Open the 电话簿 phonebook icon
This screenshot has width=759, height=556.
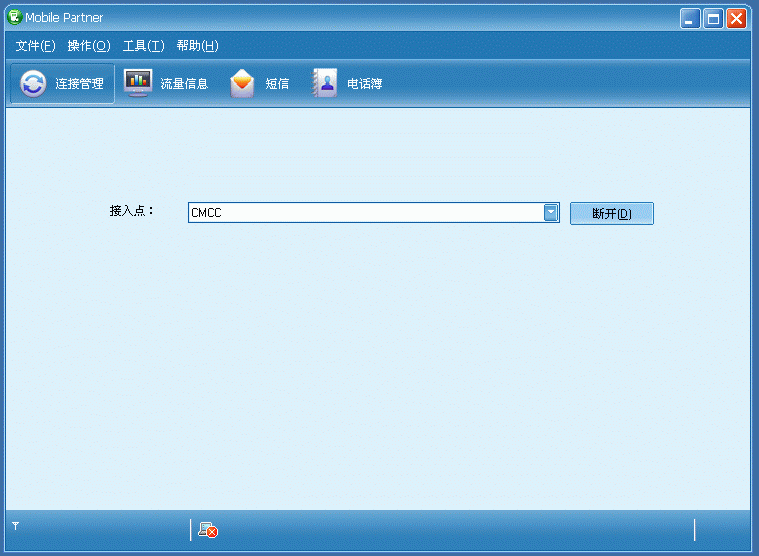[324, 84]
